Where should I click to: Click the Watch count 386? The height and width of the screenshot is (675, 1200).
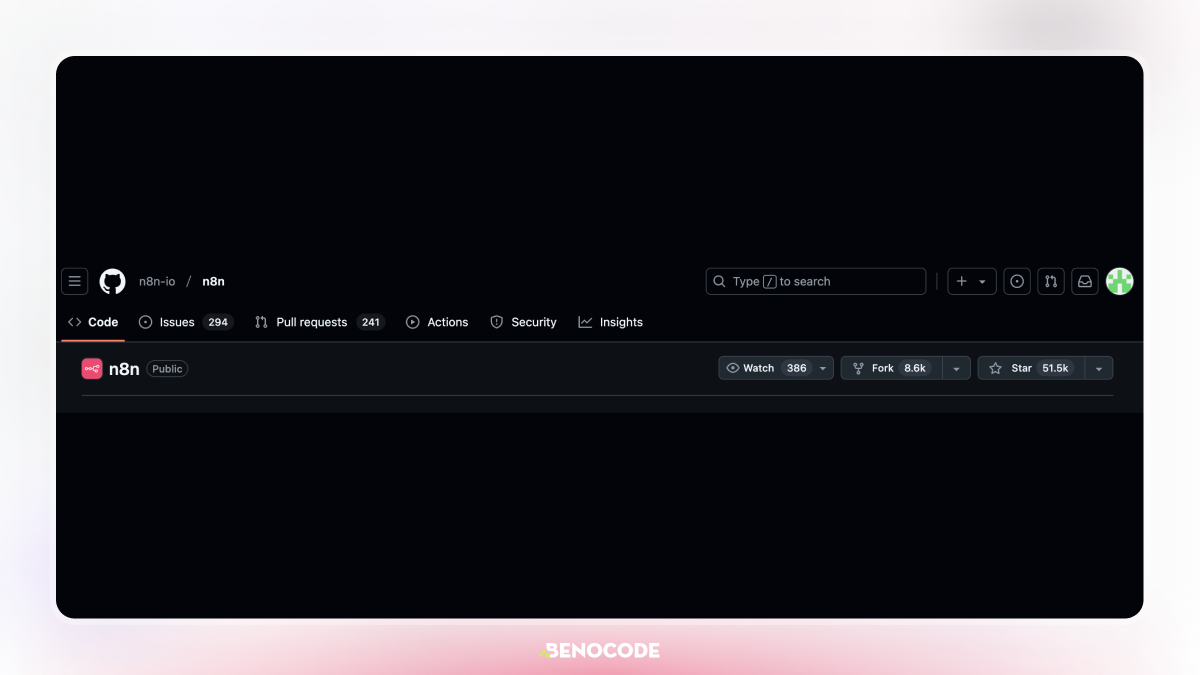(796, 368)
